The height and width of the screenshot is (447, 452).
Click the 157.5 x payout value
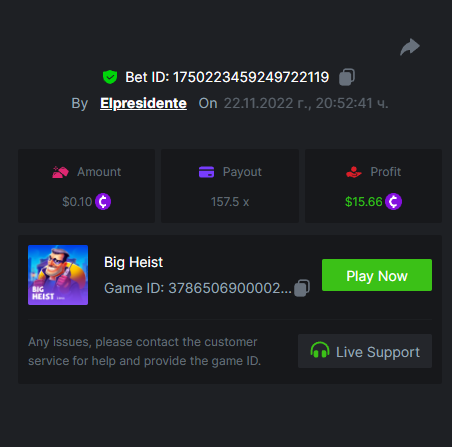230,202
